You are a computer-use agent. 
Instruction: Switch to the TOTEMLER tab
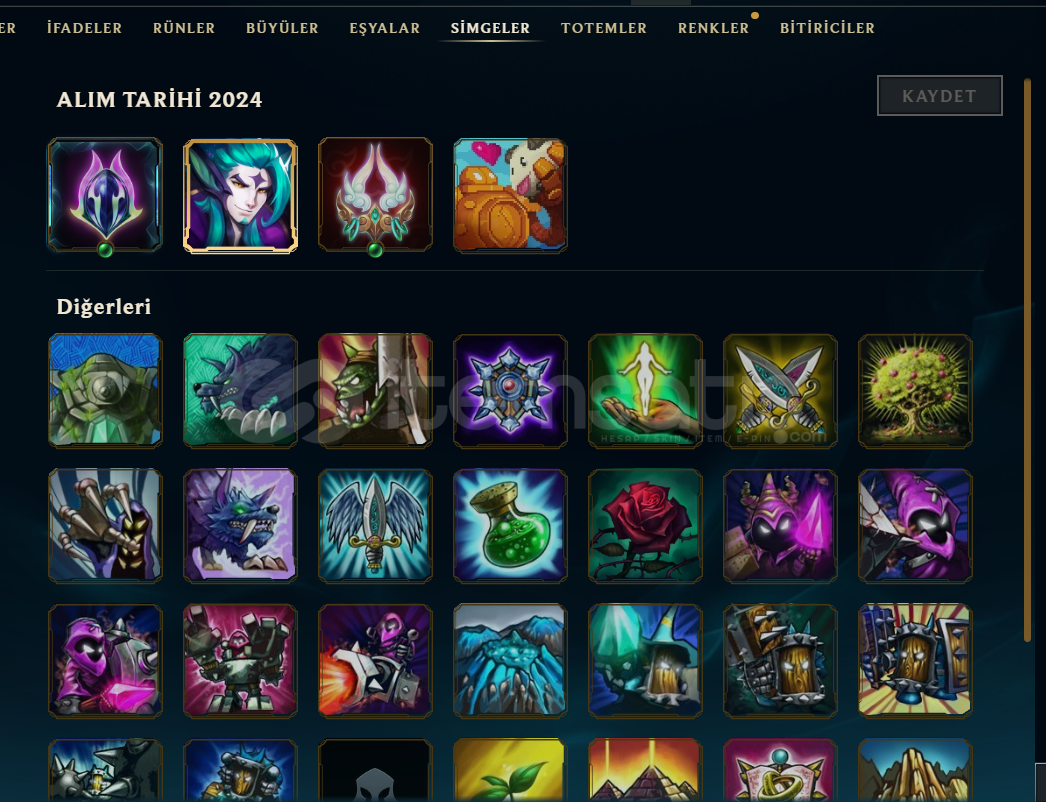604,28
